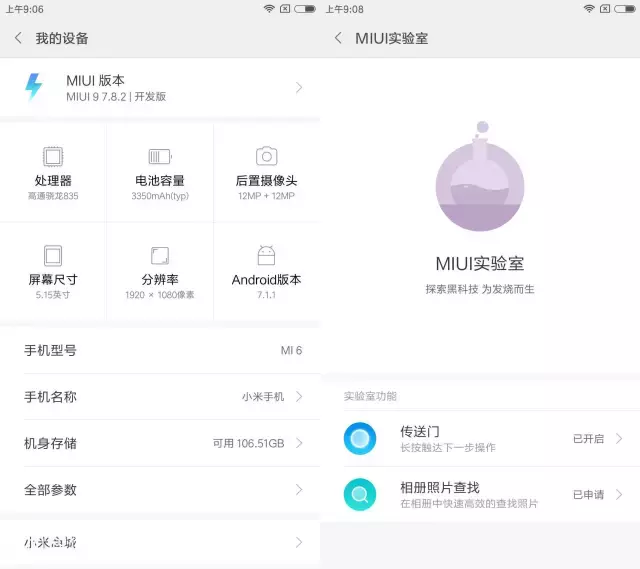Open the 全部参数 row
The image size is (640, 569).
click(x=160, y=489)
